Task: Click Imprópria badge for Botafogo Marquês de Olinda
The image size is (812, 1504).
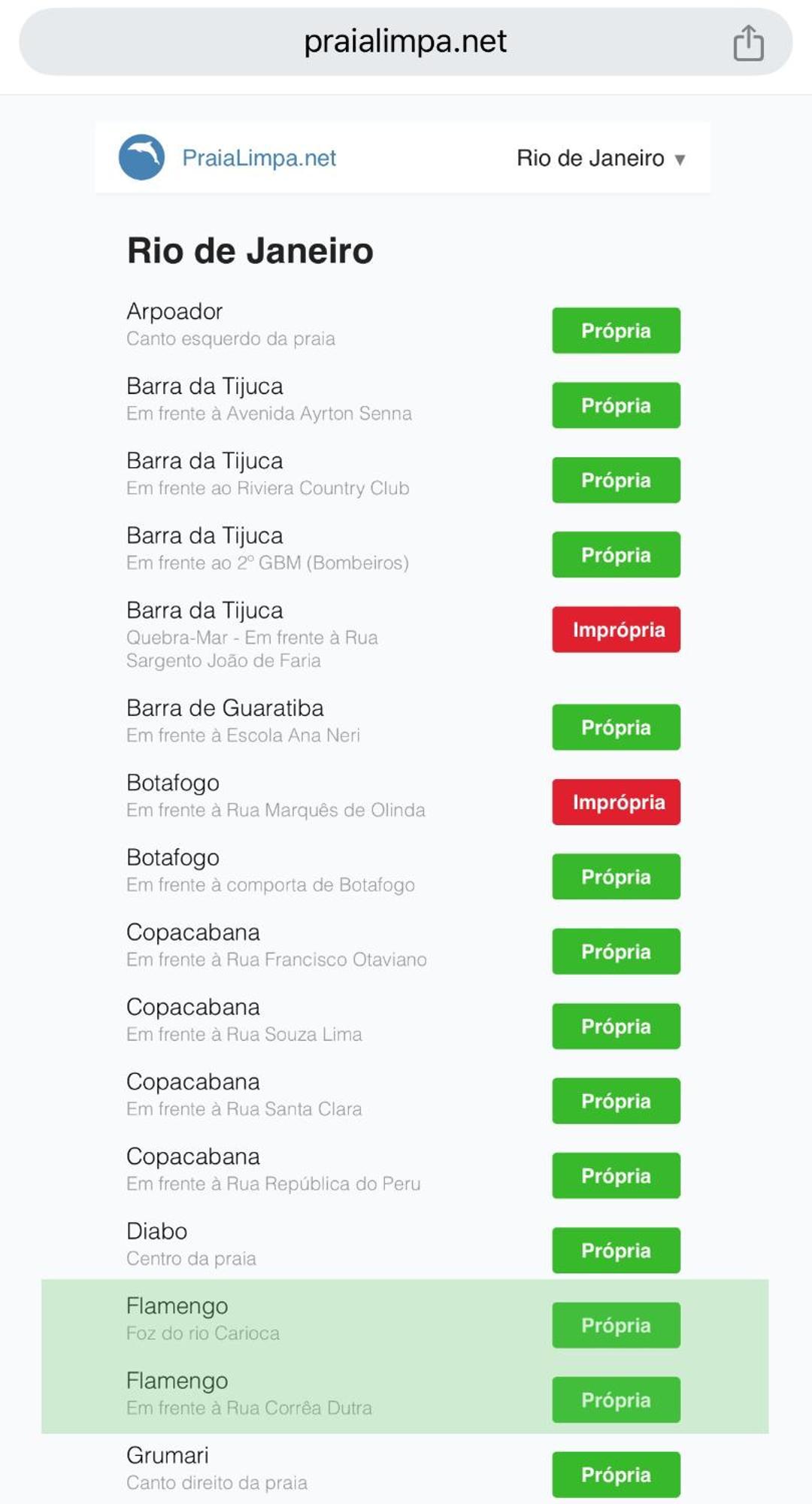Action: [616, 802]
